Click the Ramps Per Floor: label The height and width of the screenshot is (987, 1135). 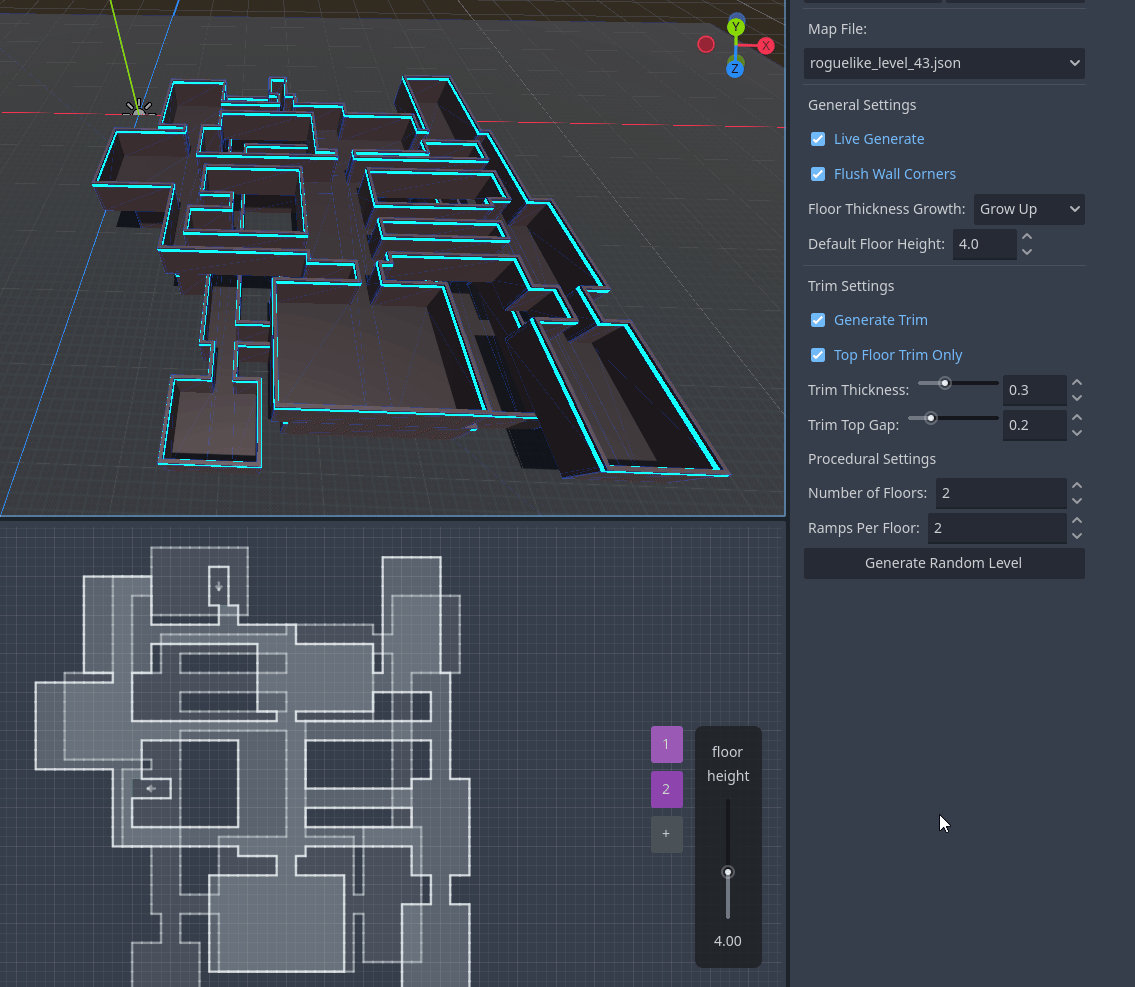coord(864,528)
